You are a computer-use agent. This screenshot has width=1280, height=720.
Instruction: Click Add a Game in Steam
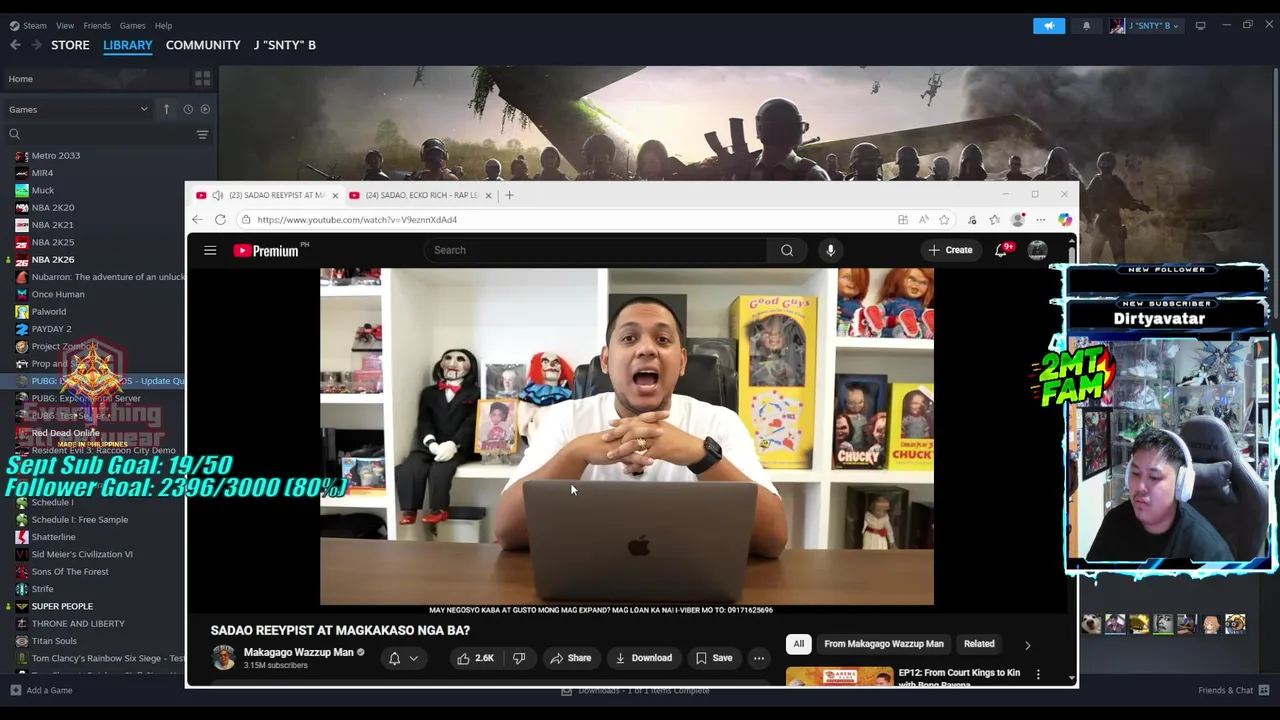[40, 690]
